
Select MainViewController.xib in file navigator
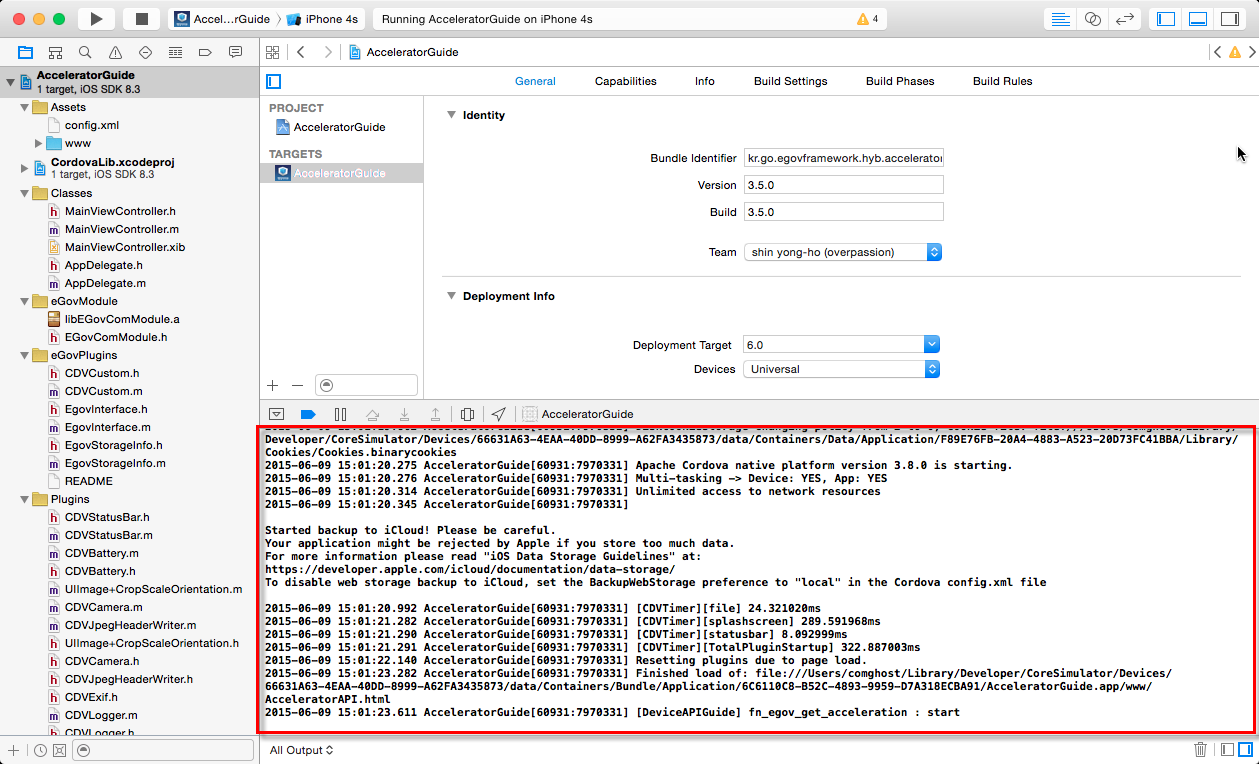(x=125, y=247)
